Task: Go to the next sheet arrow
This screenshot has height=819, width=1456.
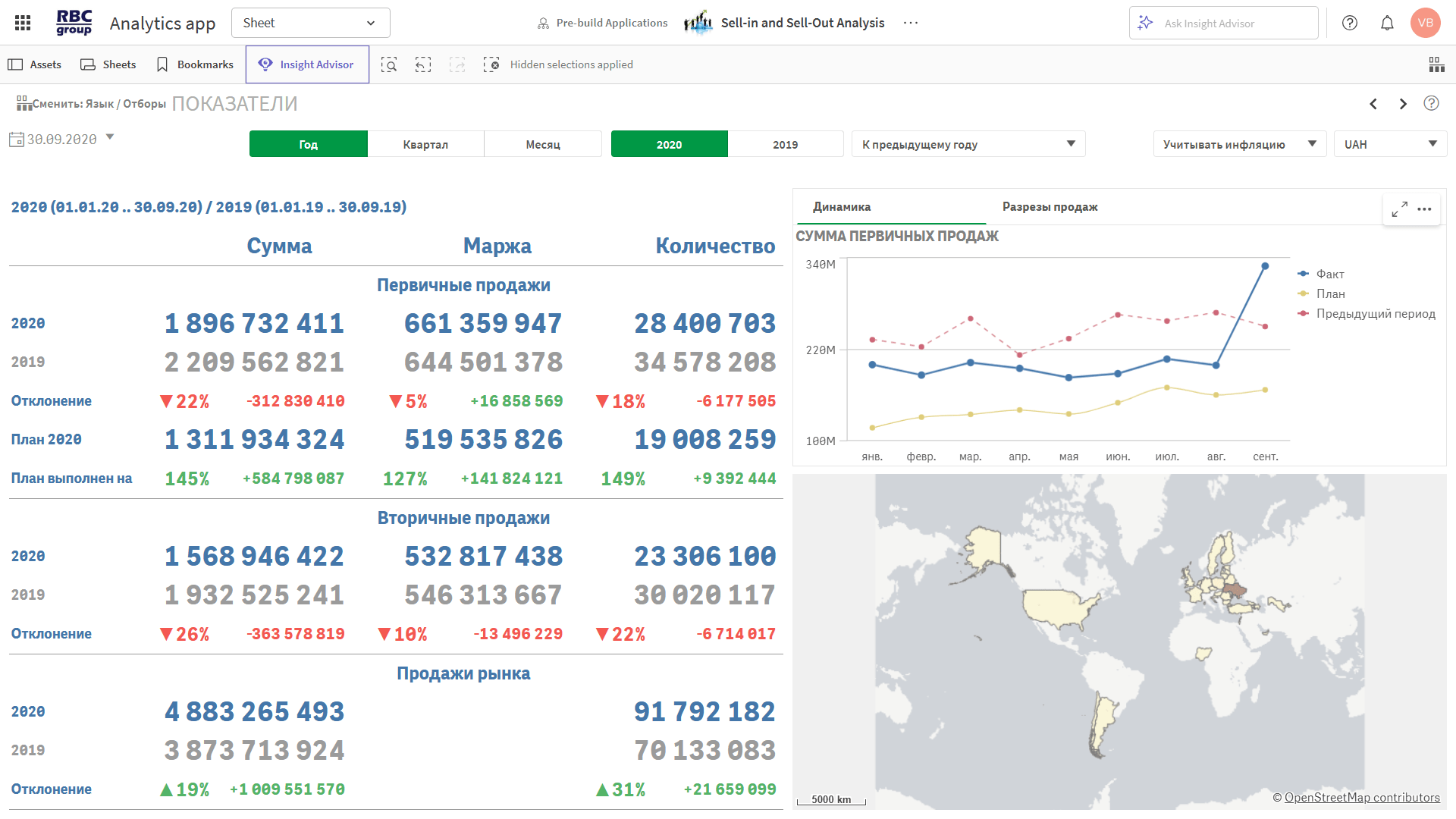Action: (x=1403, y=104)
